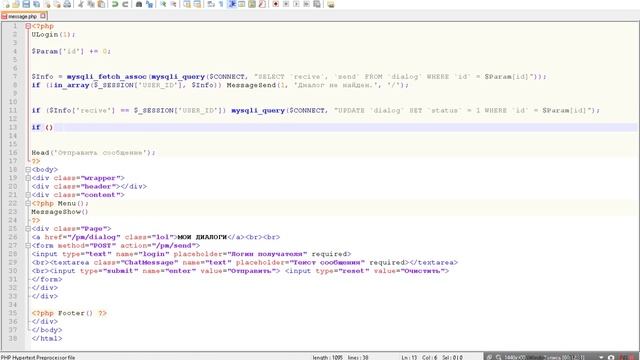Toggle synchronized horizontal scrolling
Screen dimensions: 640x360
coord(197,4)
